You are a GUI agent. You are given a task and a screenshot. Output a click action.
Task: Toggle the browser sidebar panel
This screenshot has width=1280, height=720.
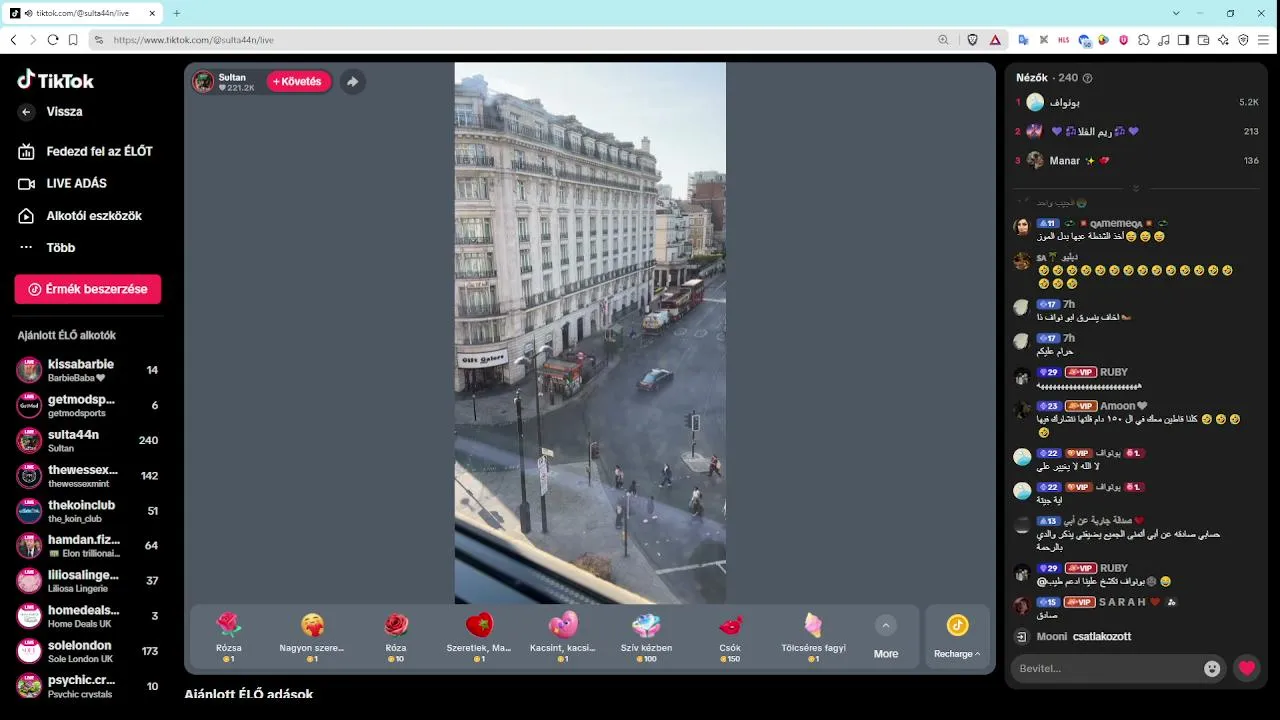[x=1183, y=40]
